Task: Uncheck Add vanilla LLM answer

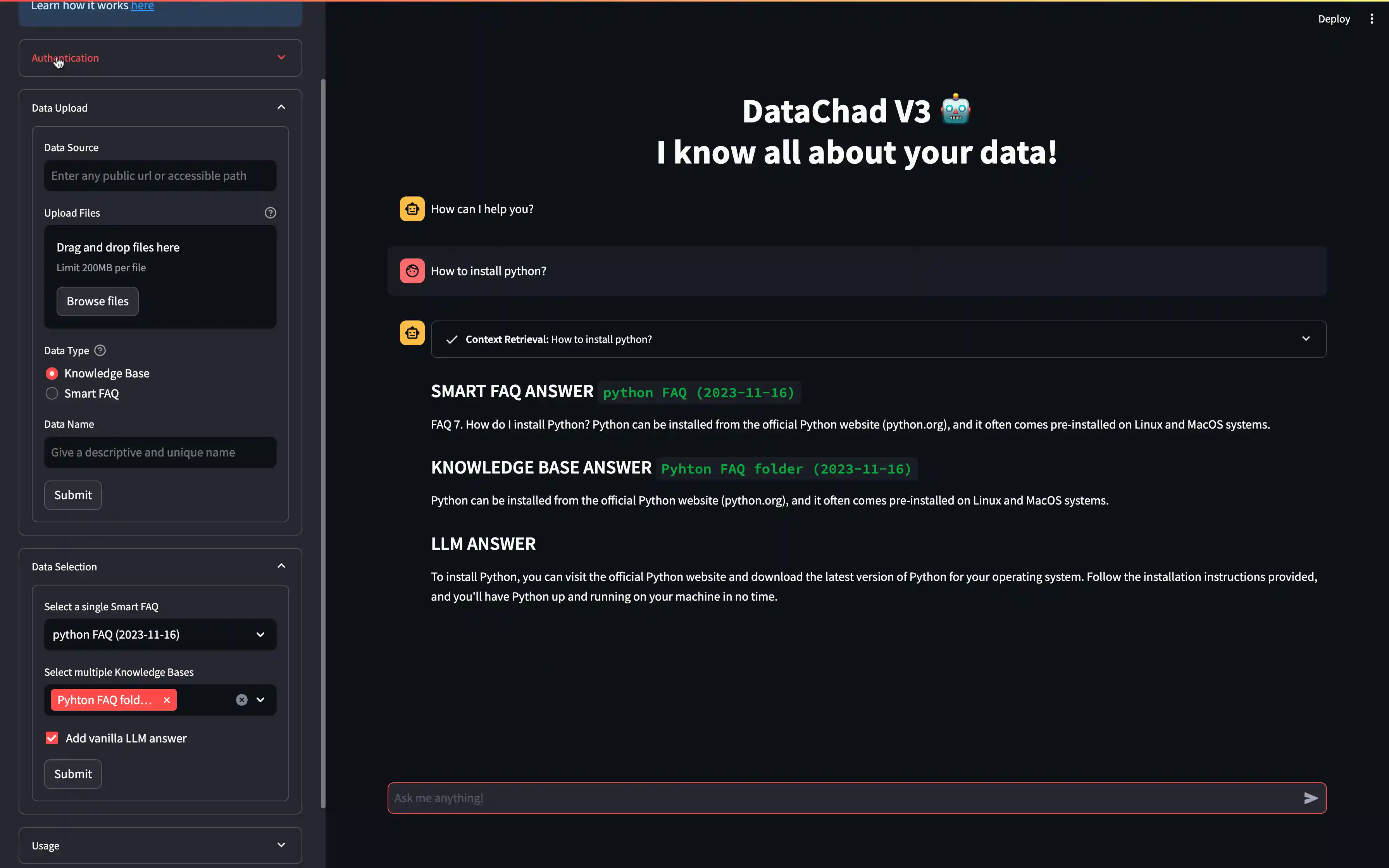Action: click(52, 738)
